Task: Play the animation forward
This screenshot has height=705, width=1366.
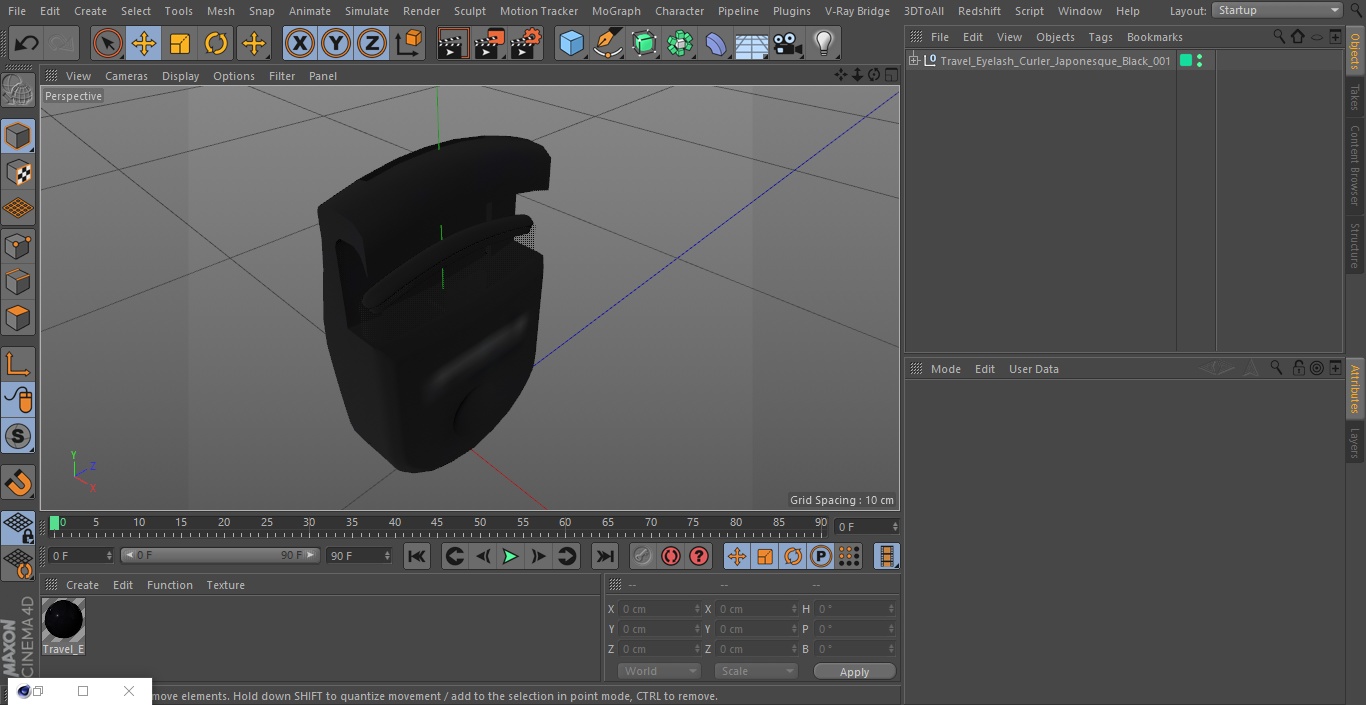Action: pyautogui.click(x=510, y=556)
